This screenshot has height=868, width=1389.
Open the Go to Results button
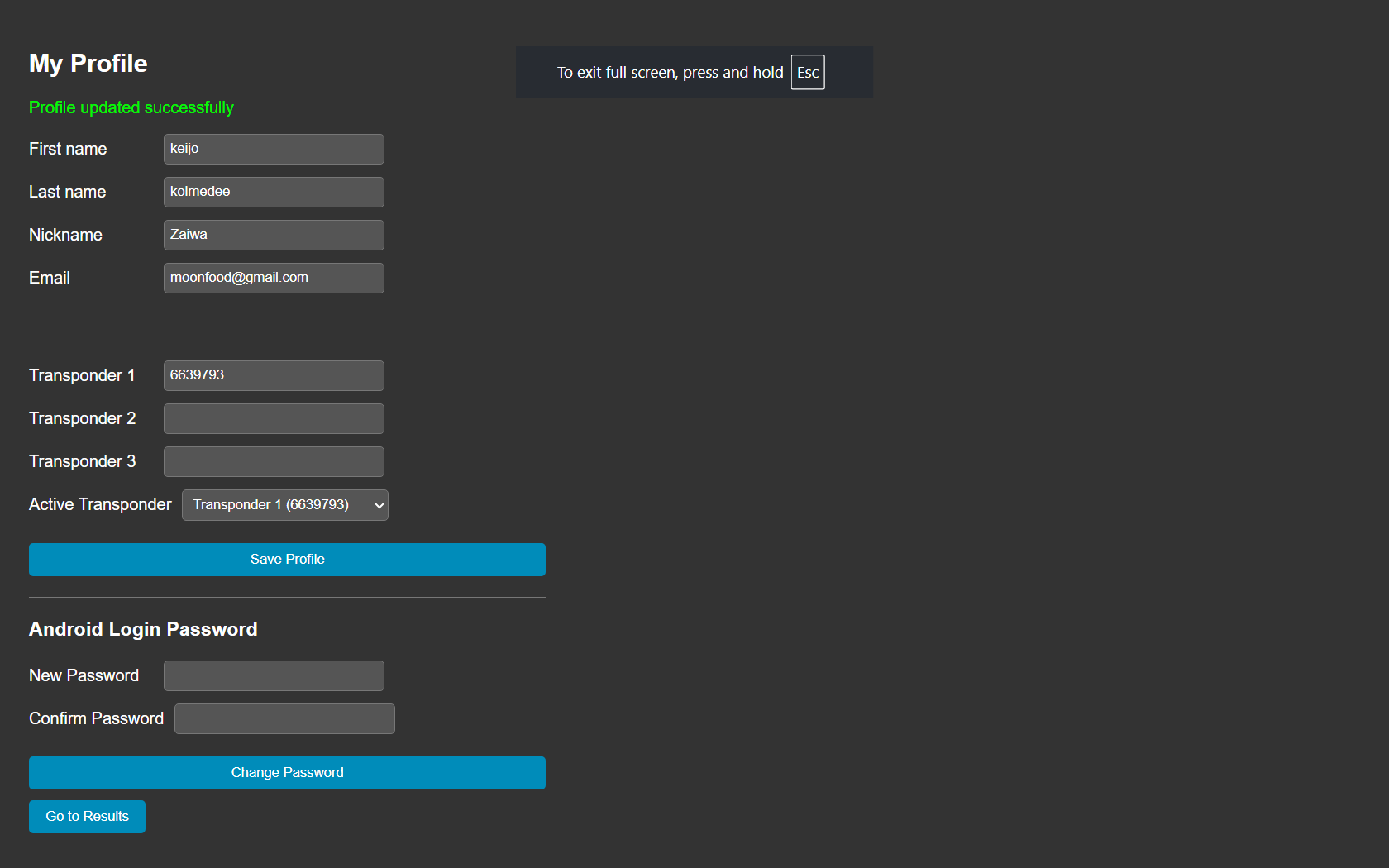pyautogui.click(x=87, y=817)
